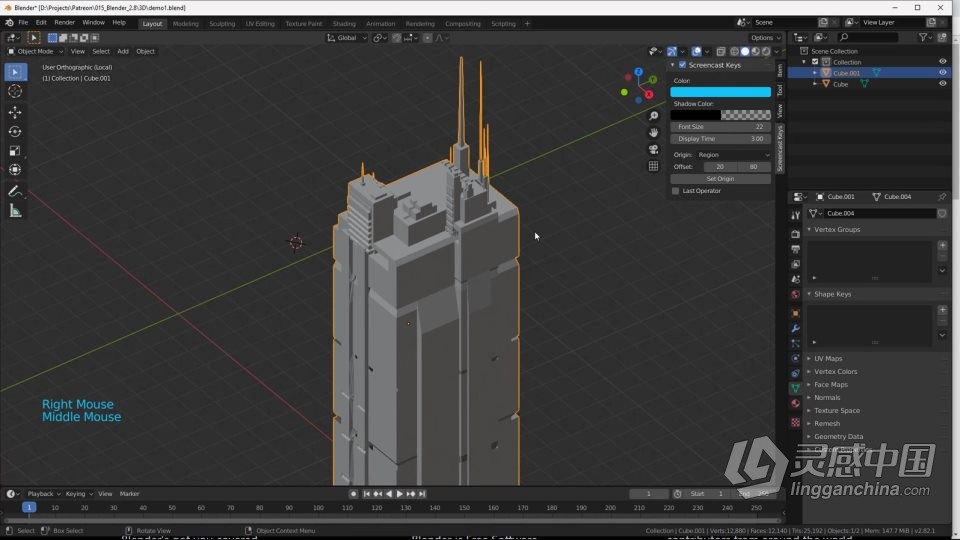Open the View Layer properties tab
Image resolution: width=960 pixels, height=540 pixels.
(795, 264)
